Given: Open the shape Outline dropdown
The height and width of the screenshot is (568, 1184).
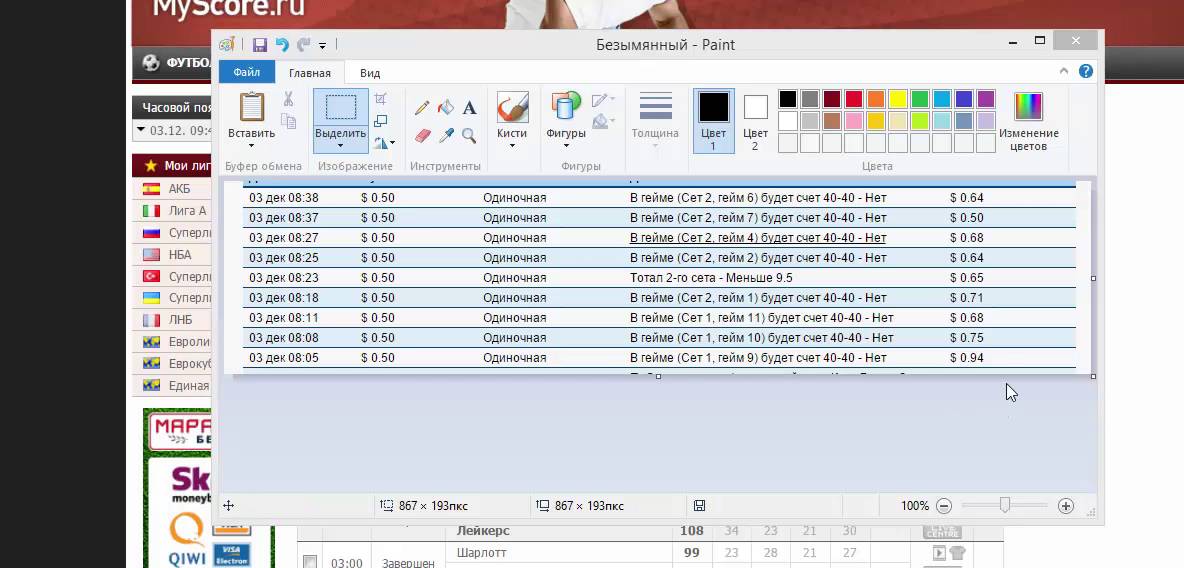Looking at the screenshot, I should (603, 100).
